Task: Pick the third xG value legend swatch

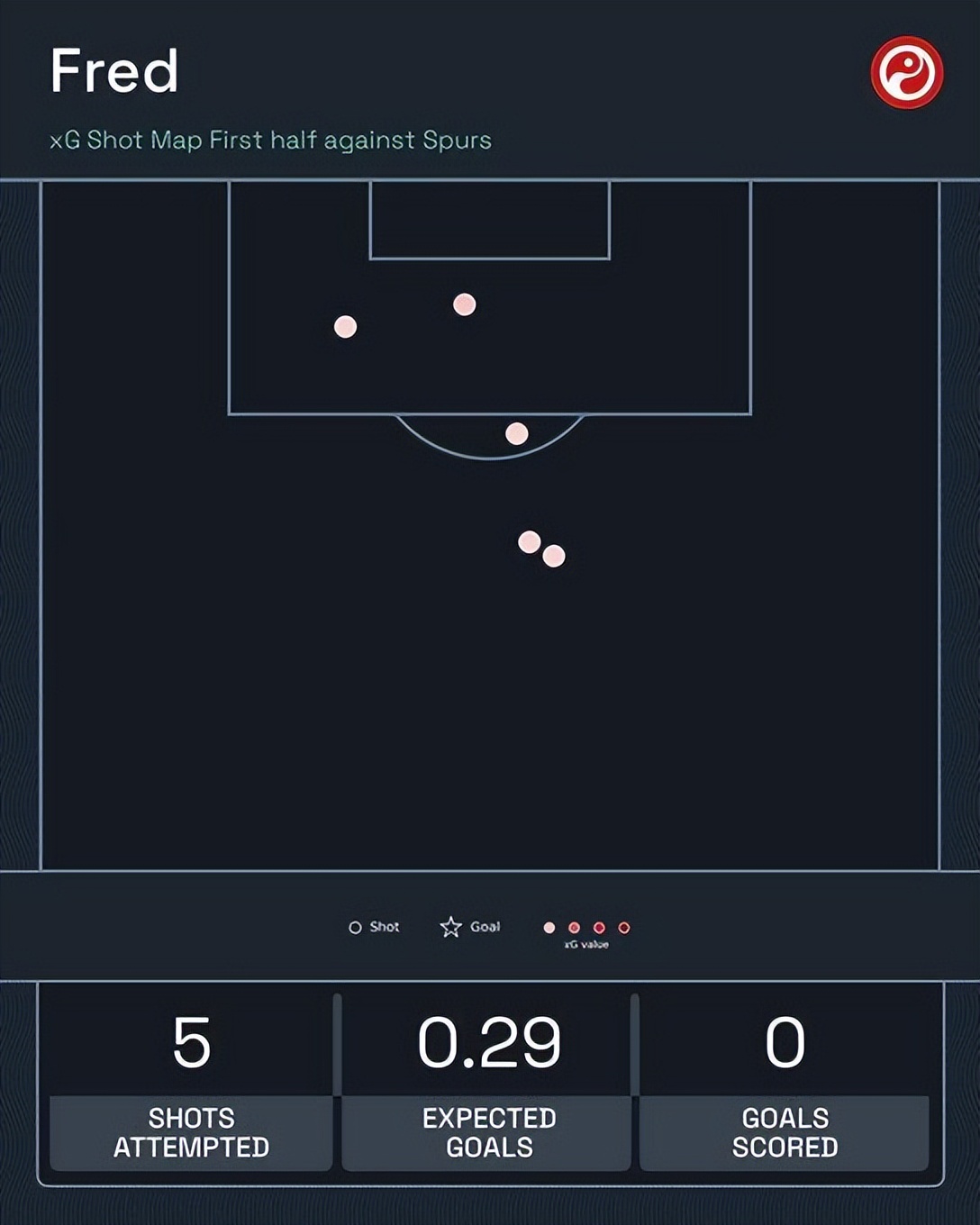Action: pyautogui.click(x=599, y=928)
